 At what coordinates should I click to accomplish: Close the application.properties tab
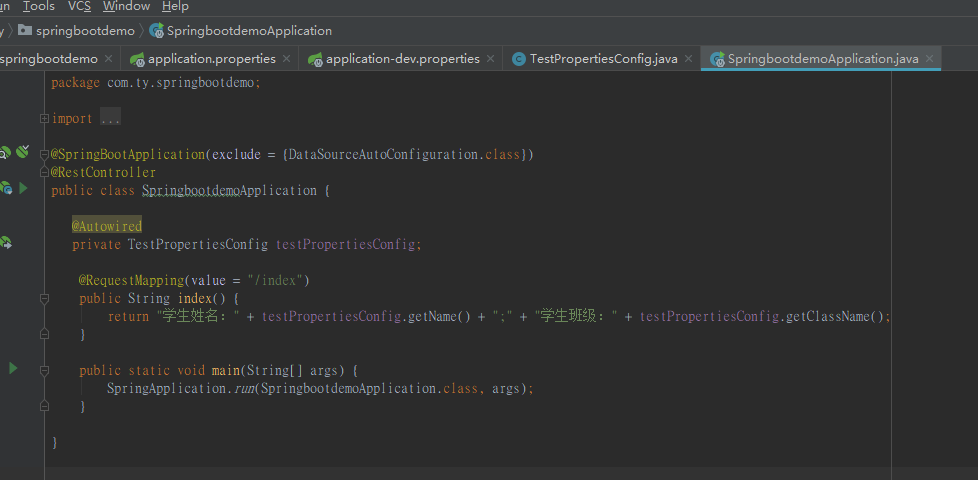286,59
